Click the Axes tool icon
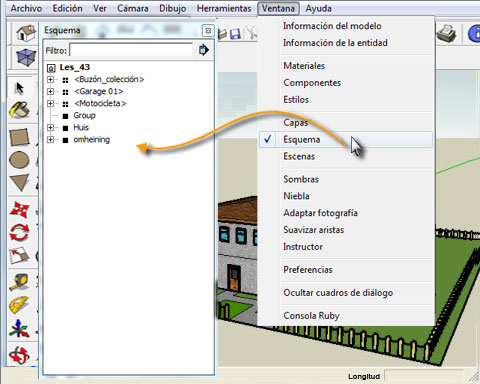The width and height of the screenshot is (480, 384). tap(19, 328)
